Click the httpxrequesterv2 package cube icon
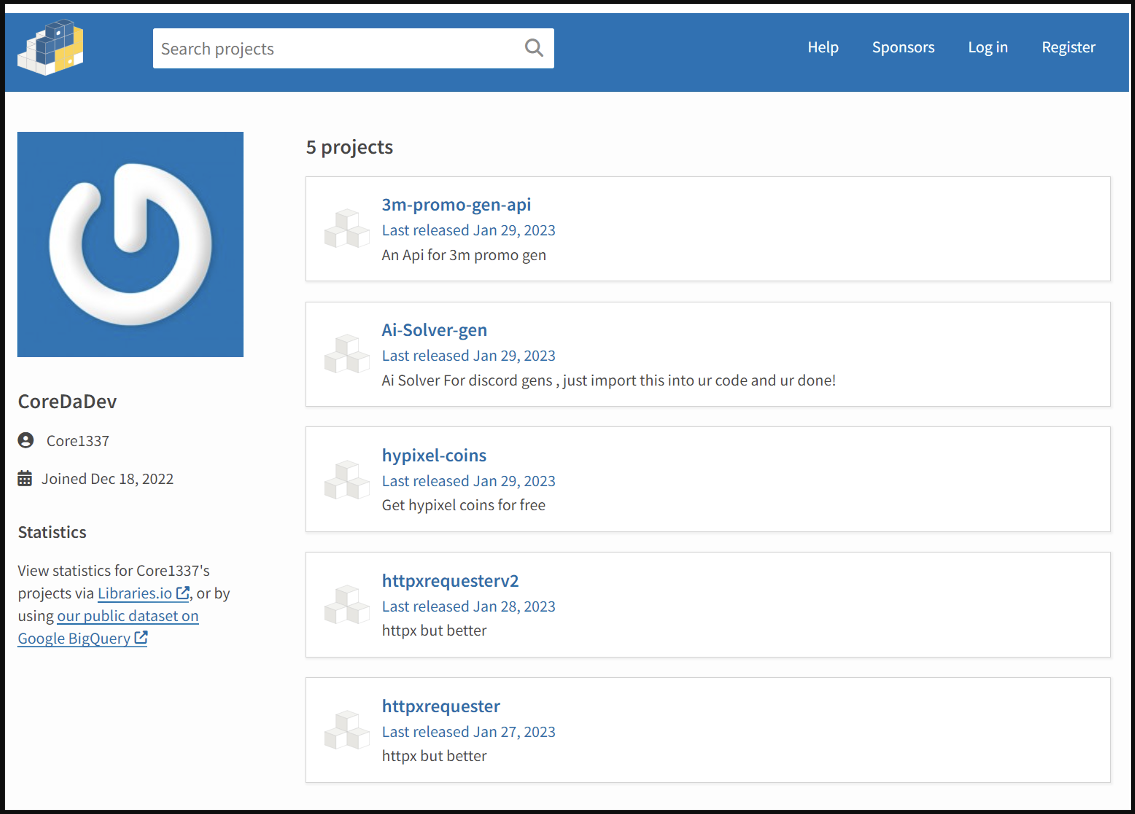This screenshot has height=814, width=1135. [347, 605]
